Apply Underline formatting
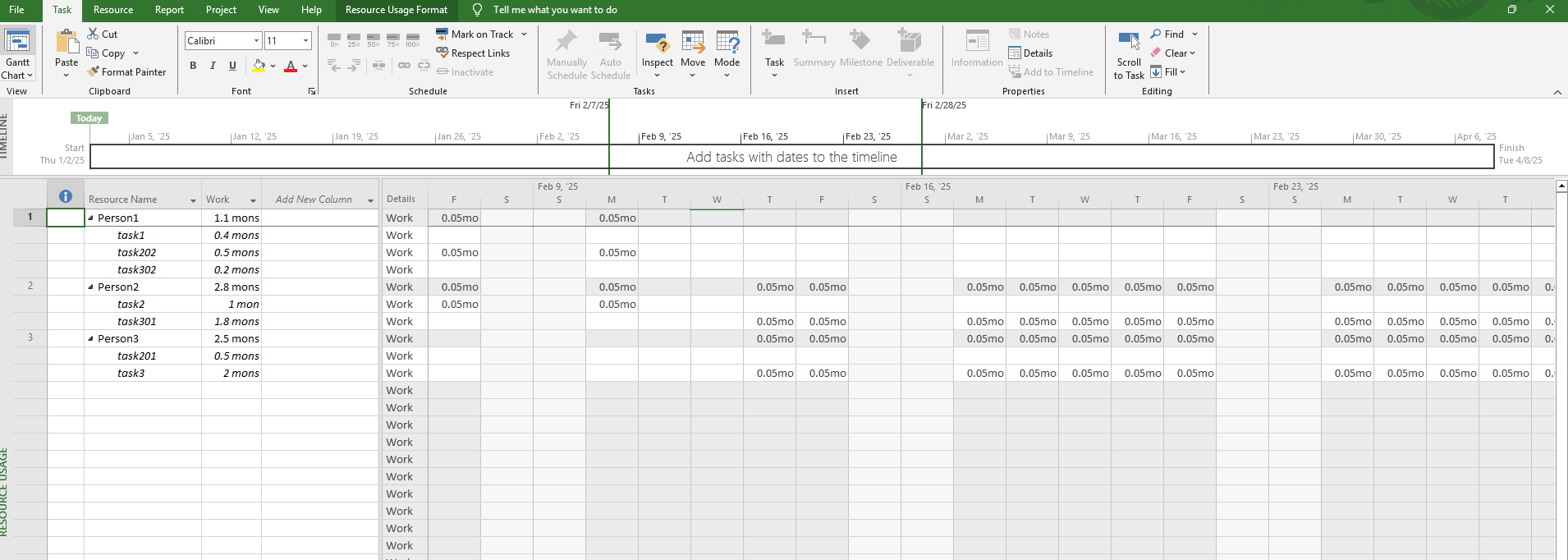This screenshot has width=1568, height=560. (x=232, y=66)
